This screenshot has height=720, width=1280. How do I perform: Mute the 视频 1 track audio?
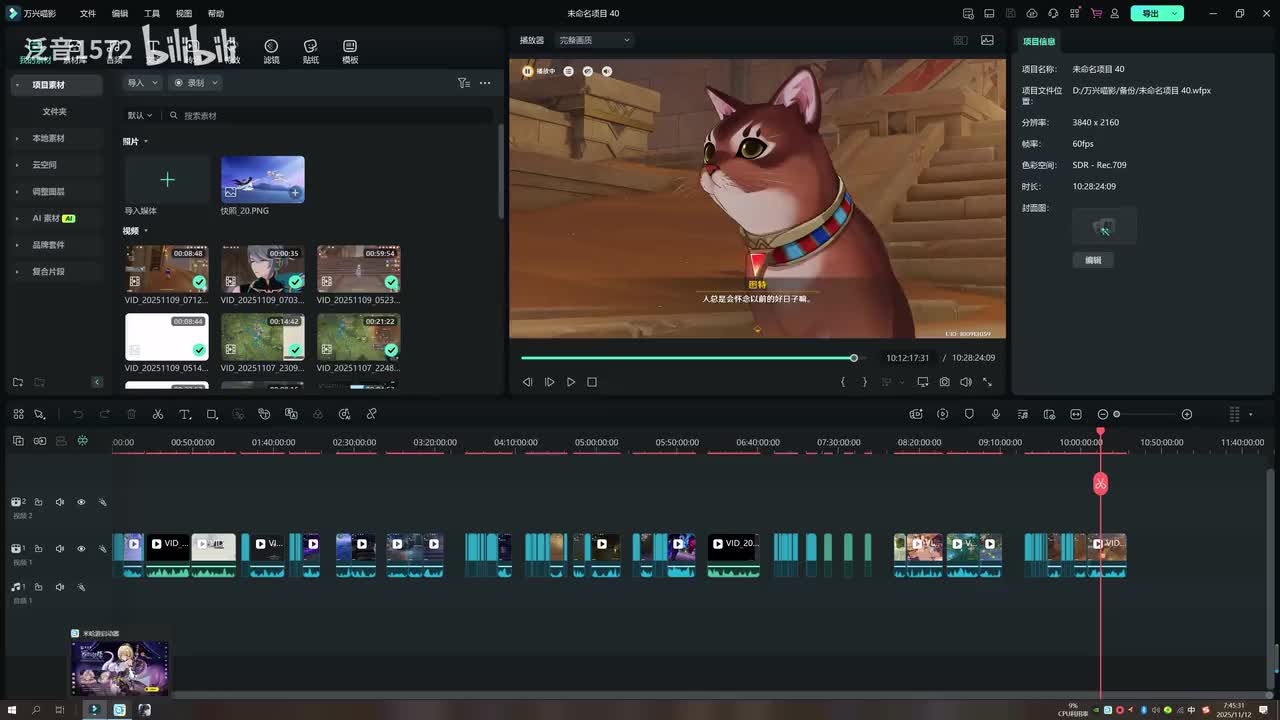(x=60, y=549)
